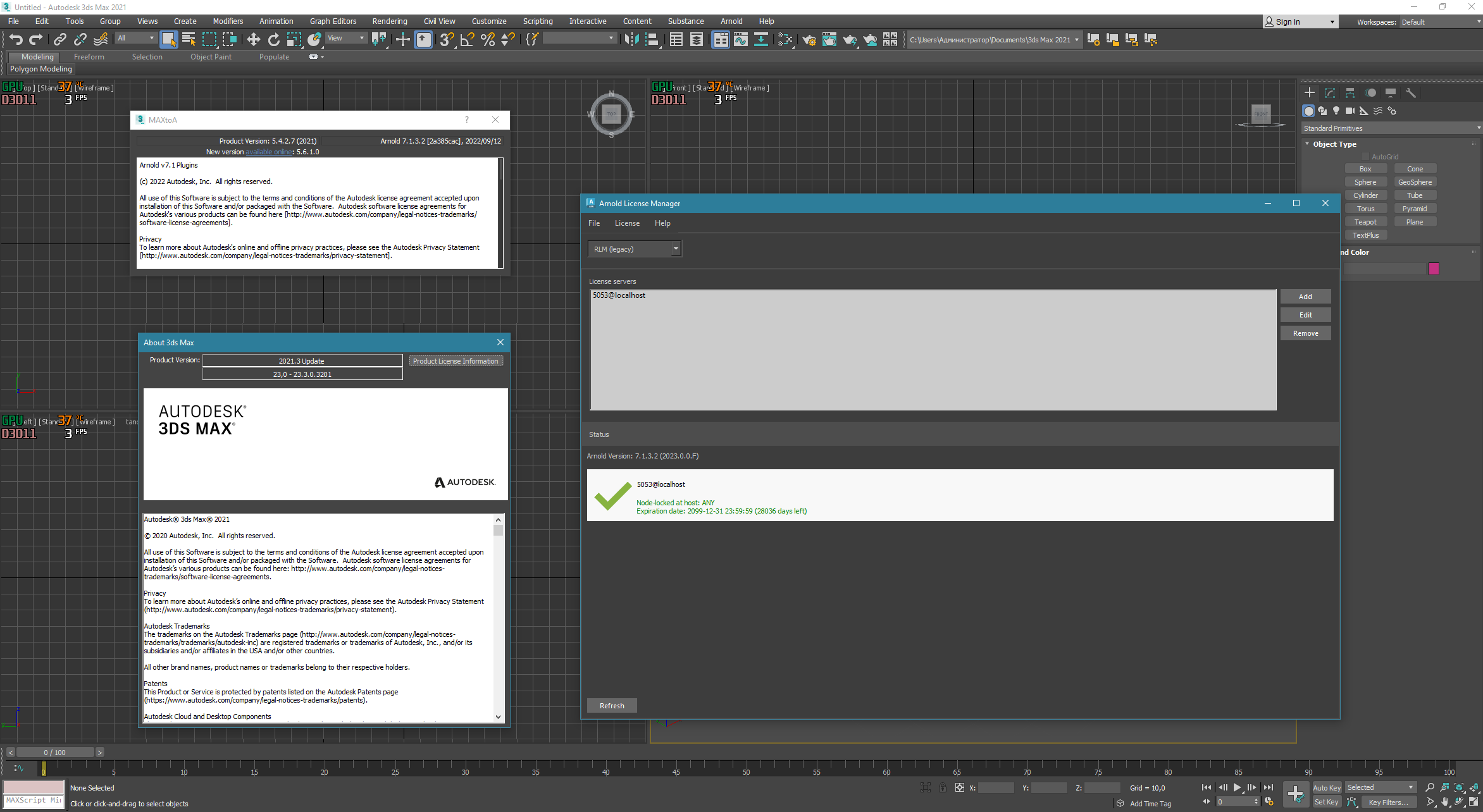The image size is (1483, 812).
Task: Toggle Spinner Snap
Action: click(507, 39)
